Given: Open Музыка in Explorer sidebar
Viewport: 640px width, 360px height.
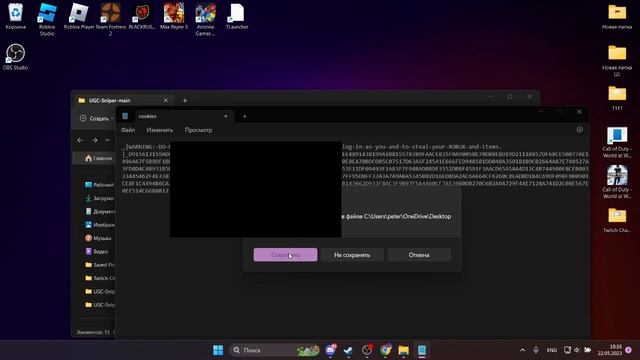Looking at the screenshot, I should (98, 238).
